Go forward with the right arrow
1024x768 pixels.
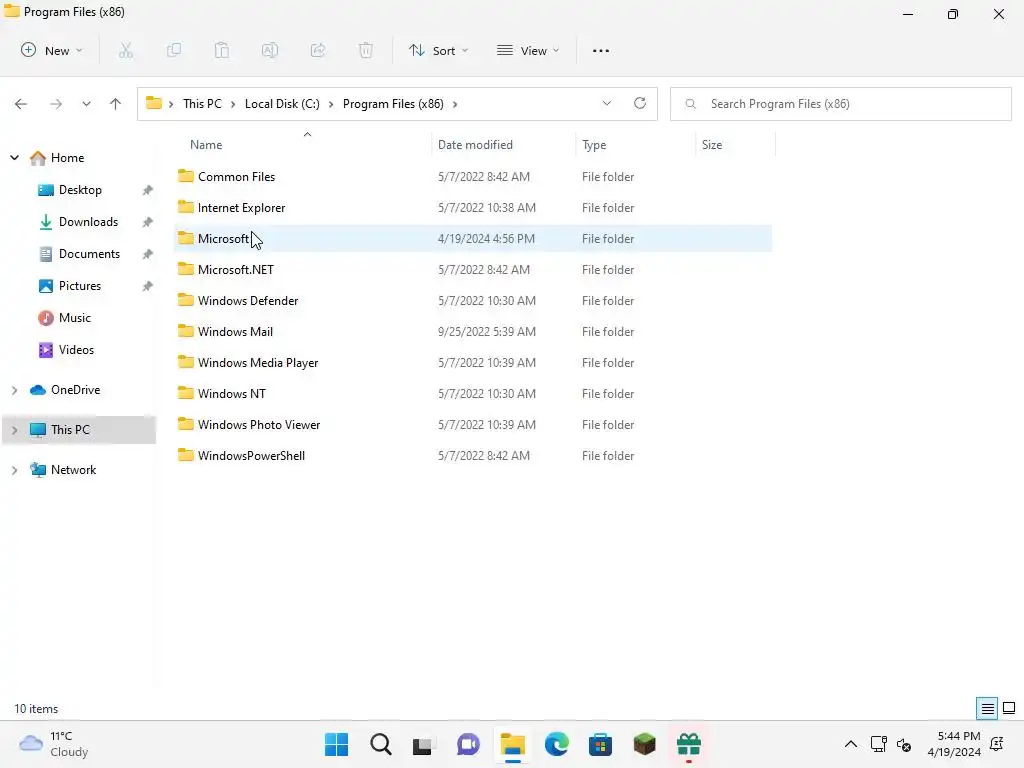[x=56, y=104]
